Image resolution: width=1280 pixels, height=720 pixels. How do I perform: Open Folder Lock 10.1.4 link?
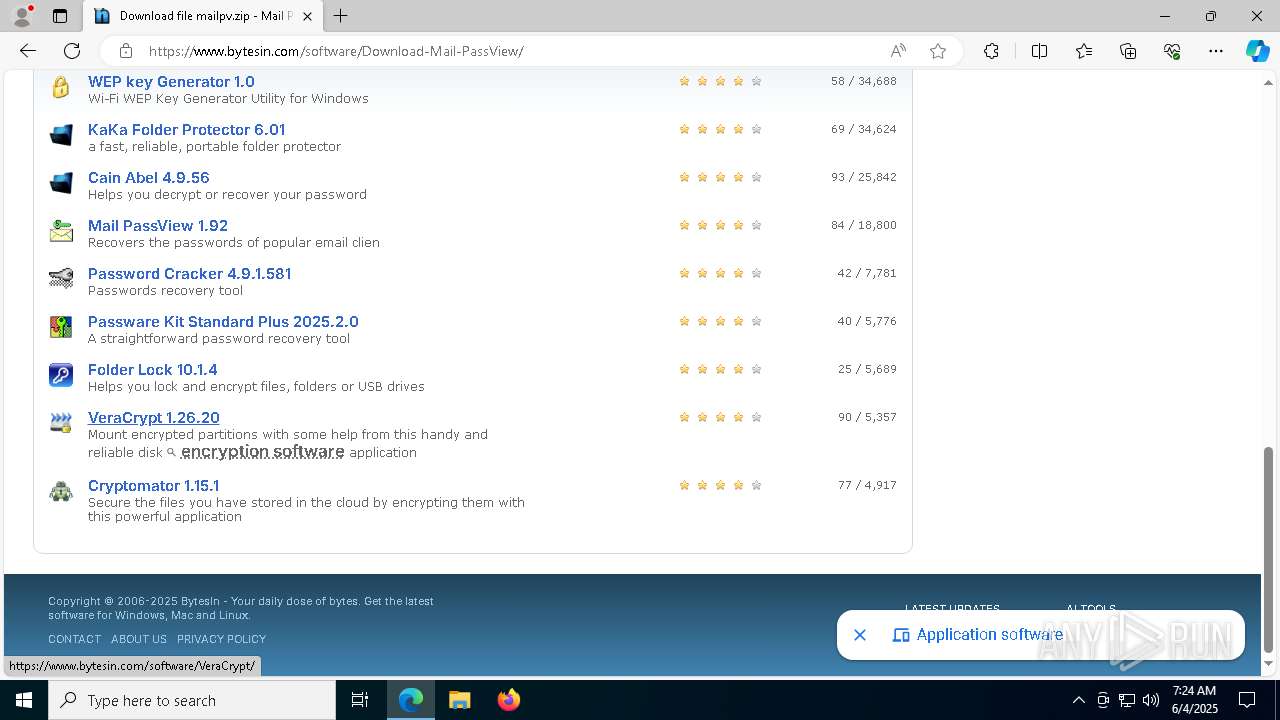(x=152, y=370)
